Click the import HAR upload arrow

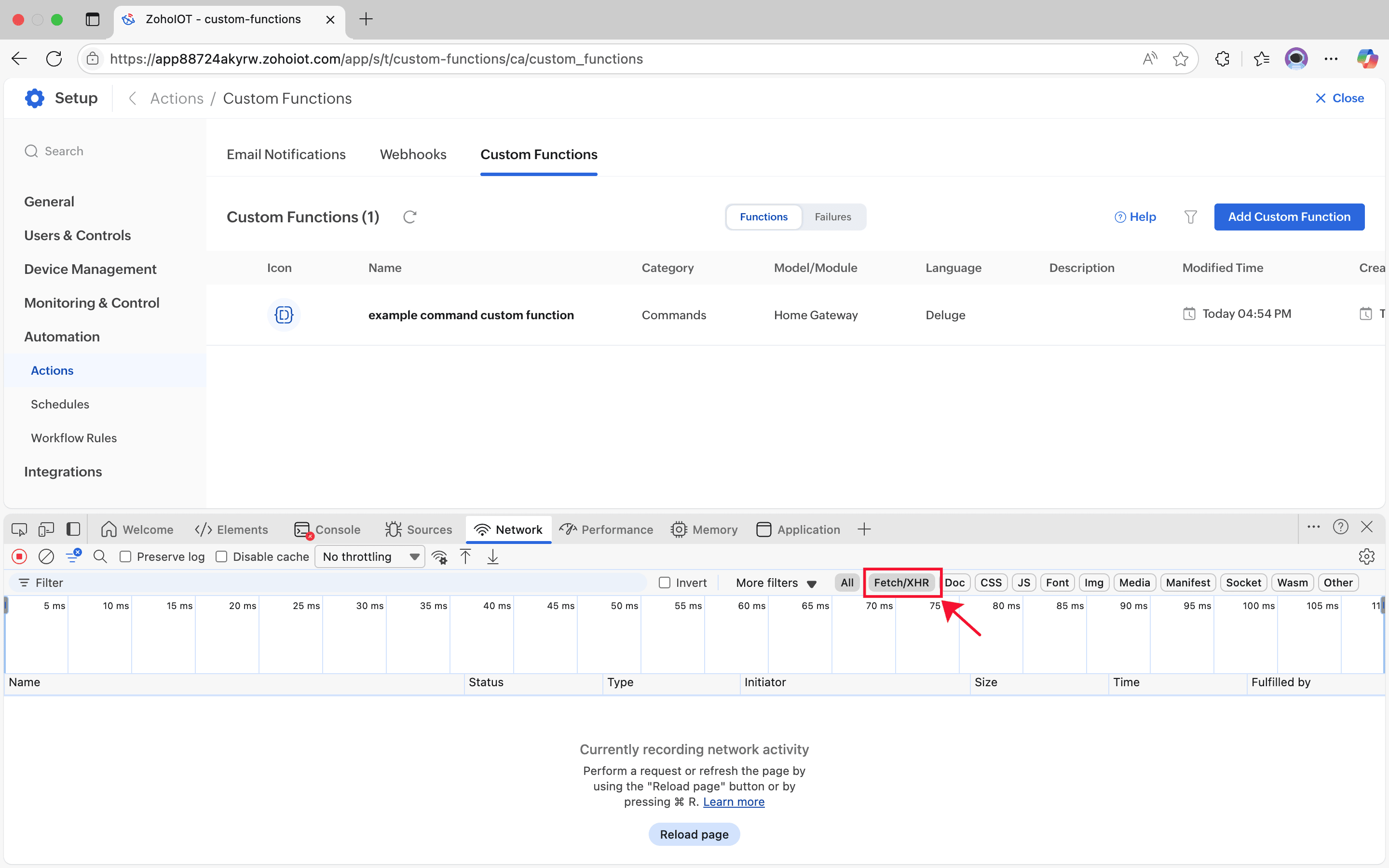click(x=465, y=556)
